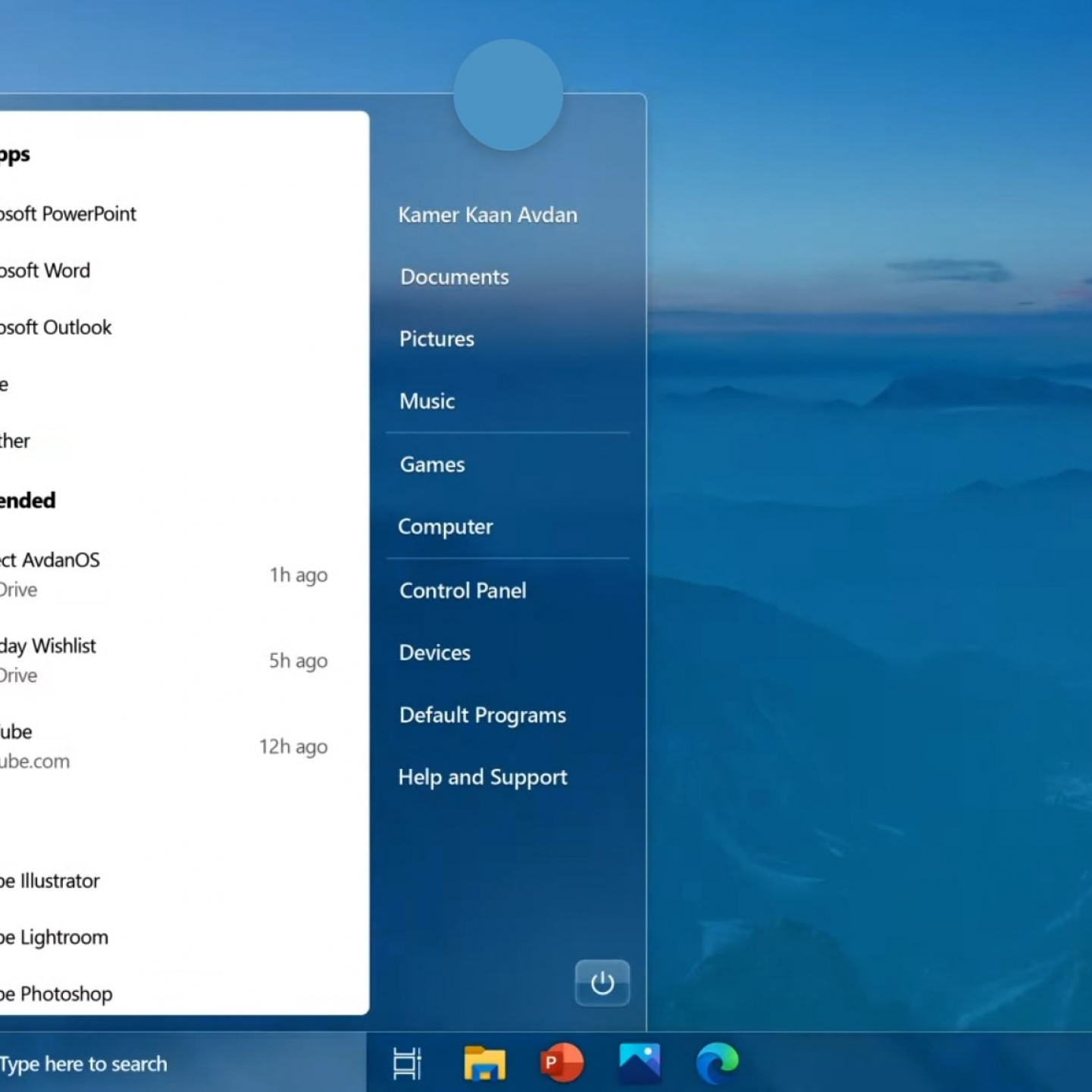The image size is (1092, 1092).
Task: Open the recommended item from 12h ago
Action: click(164, 746)
